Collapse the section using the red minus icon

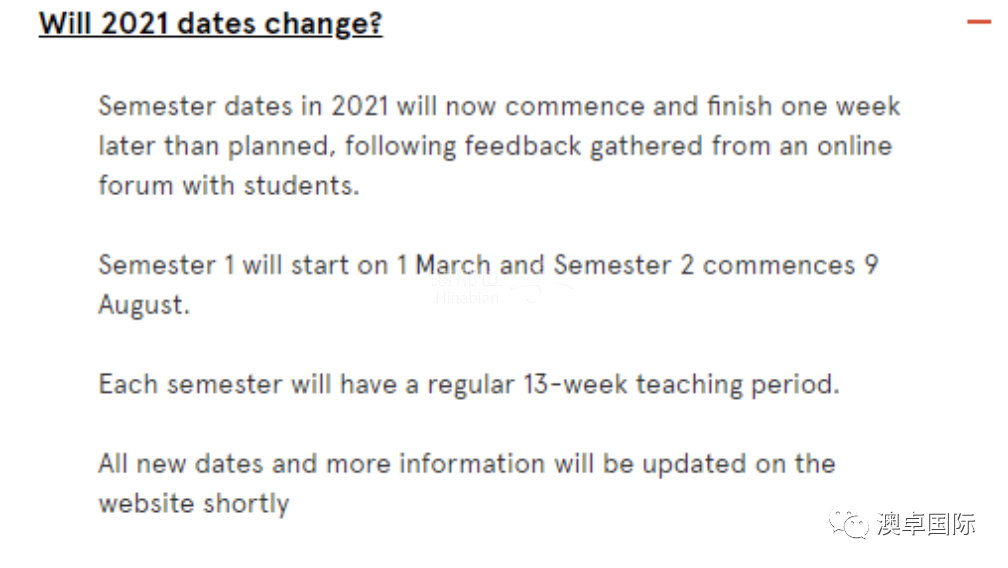pos(979,22)
